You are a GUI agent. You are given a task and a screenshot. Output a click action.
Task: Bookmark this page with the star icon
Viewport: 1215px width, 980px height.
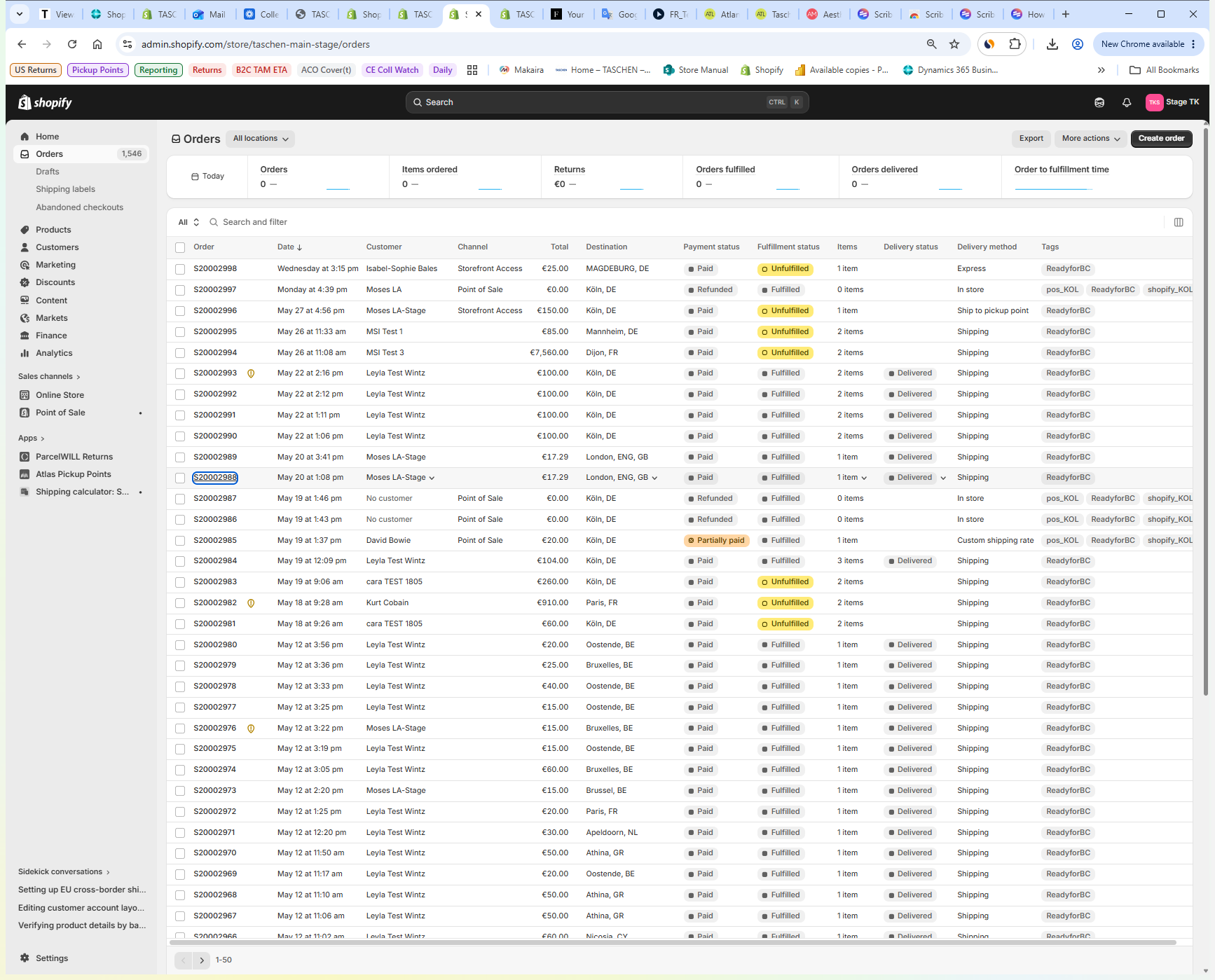[x=954, y=44]
